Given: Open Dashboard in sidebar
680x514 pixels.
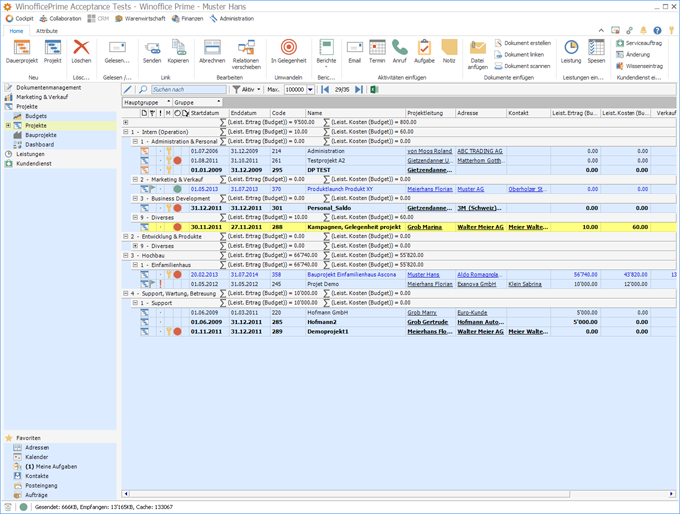Looking at the screenshot, I should [x=39, y=144].
